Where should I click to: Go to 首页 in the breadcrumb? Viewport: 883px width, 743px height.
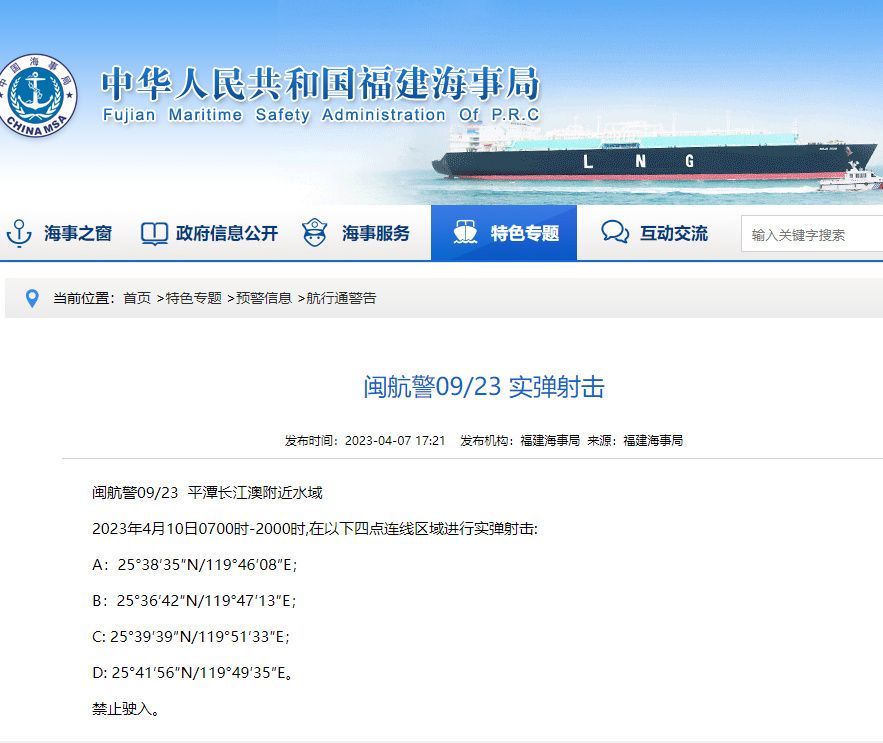tap(137, 298)
